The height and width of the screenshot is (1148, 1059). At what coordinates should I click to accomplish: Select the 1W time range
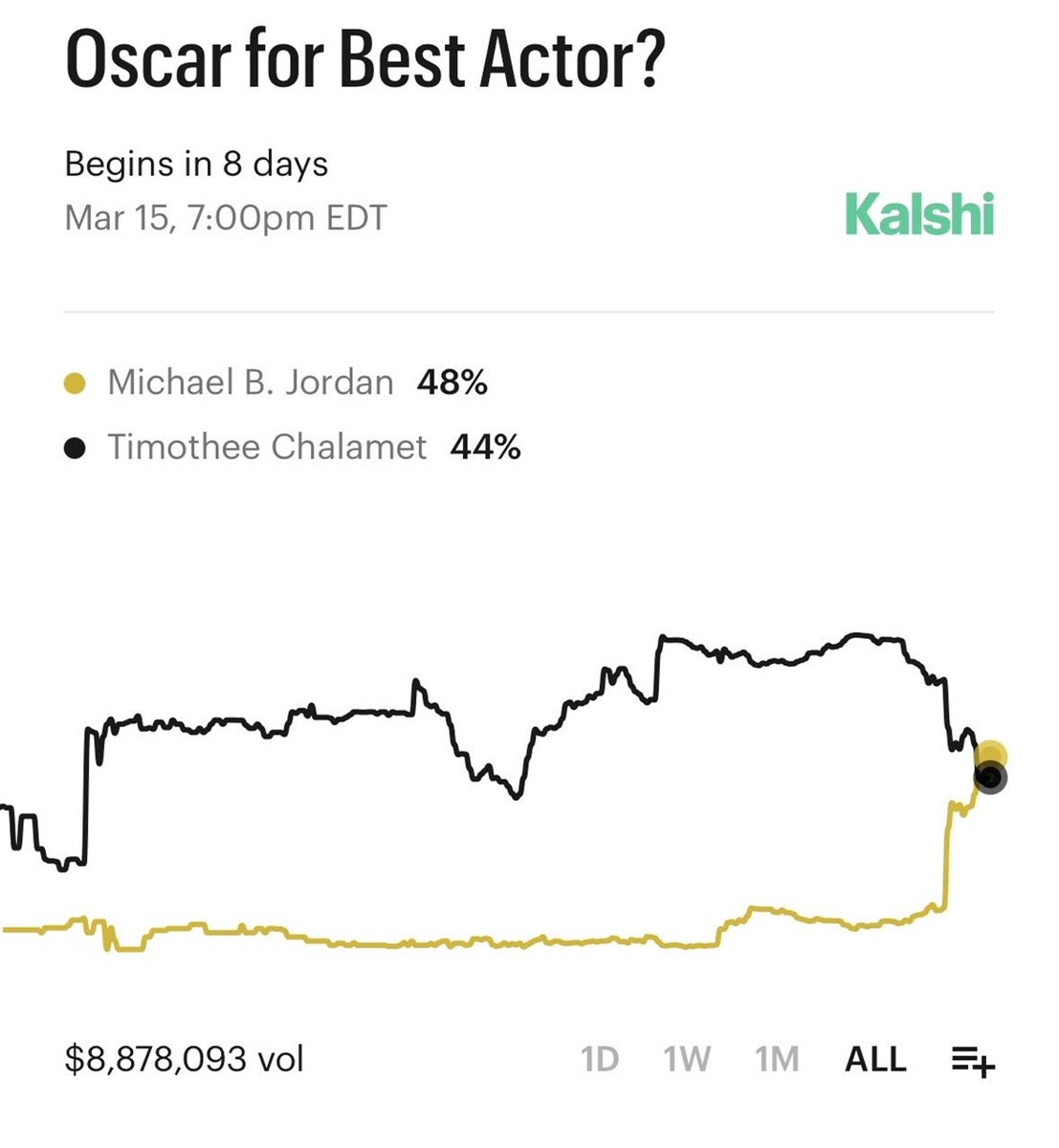point(687,1060)
